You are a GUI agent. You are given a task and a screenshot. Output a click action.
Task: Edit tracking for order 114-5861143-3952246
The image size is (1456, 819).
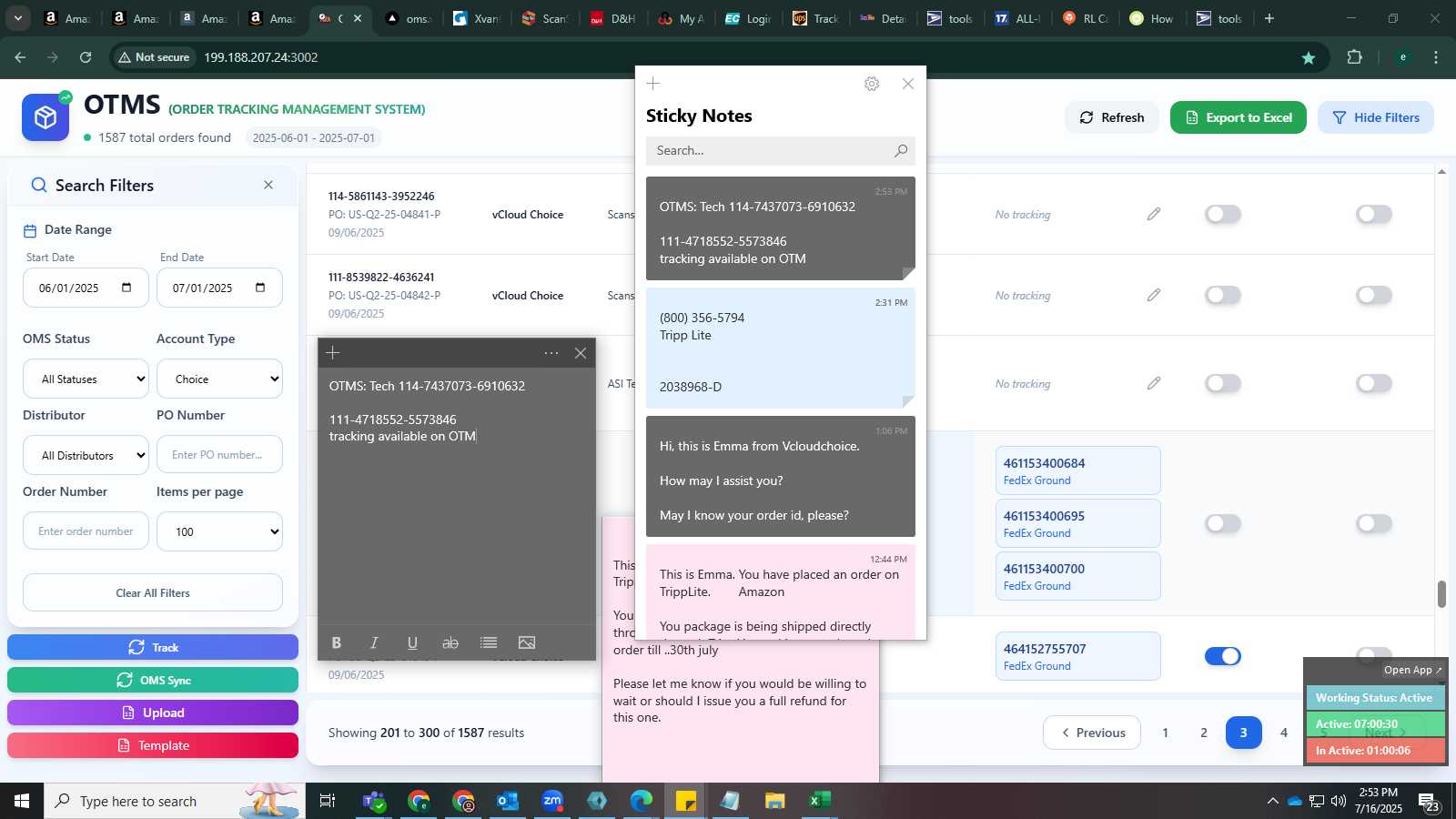click(x=1154, y=214)
